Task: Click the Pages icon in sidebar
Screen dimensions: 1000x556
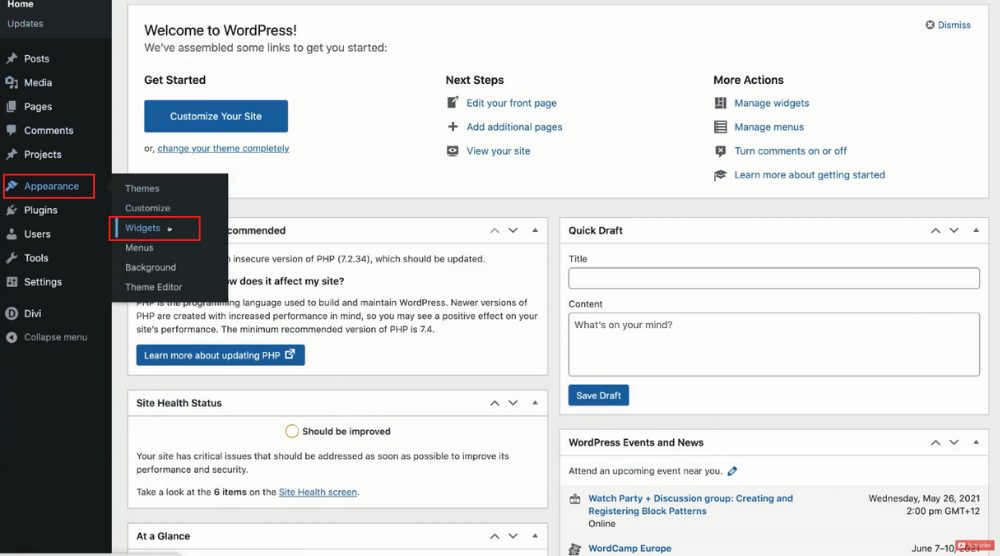Action: click(11, 106)
